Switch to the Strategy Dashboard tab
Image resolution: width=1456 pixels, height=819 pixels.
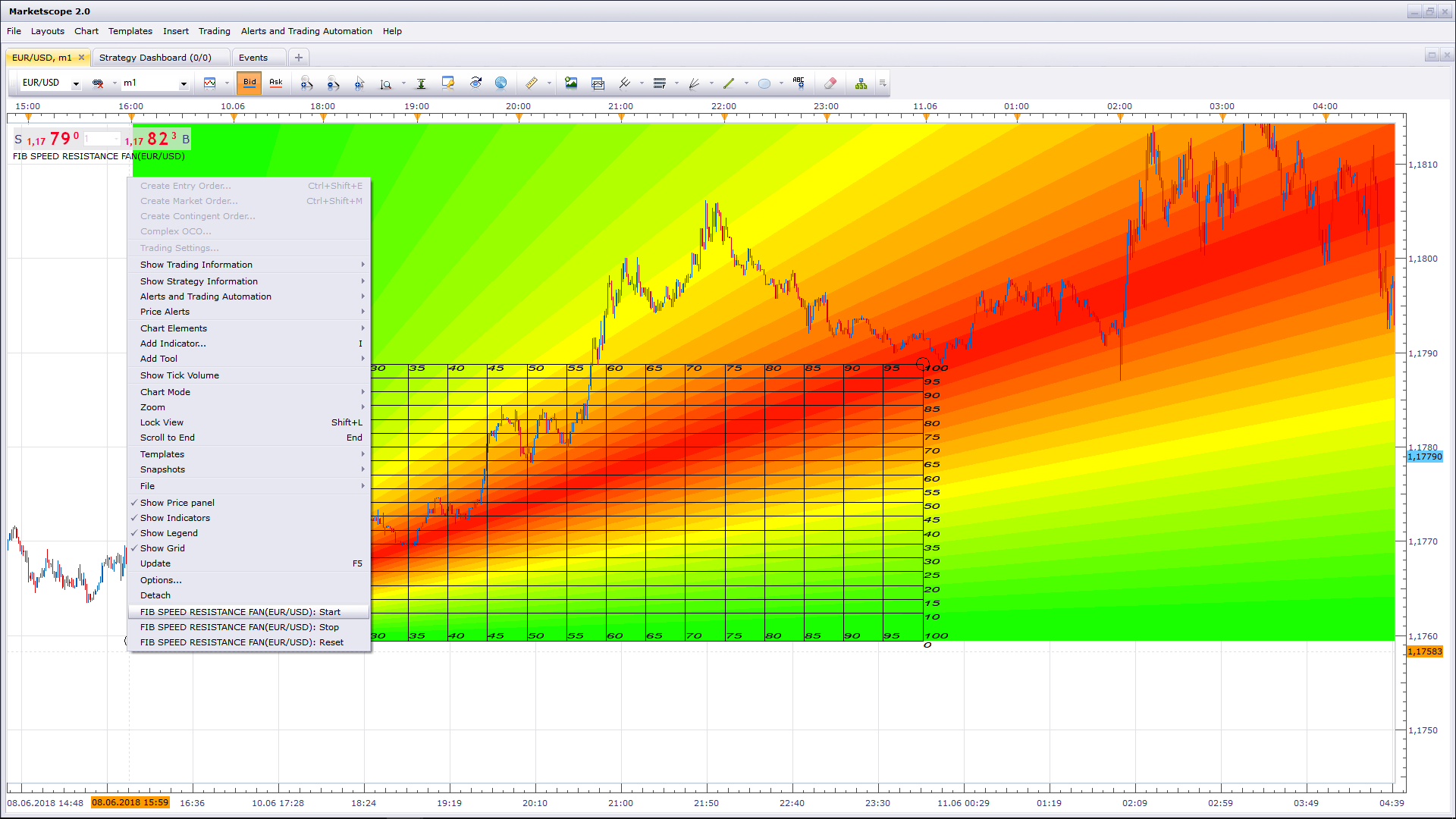coord(155,58)
